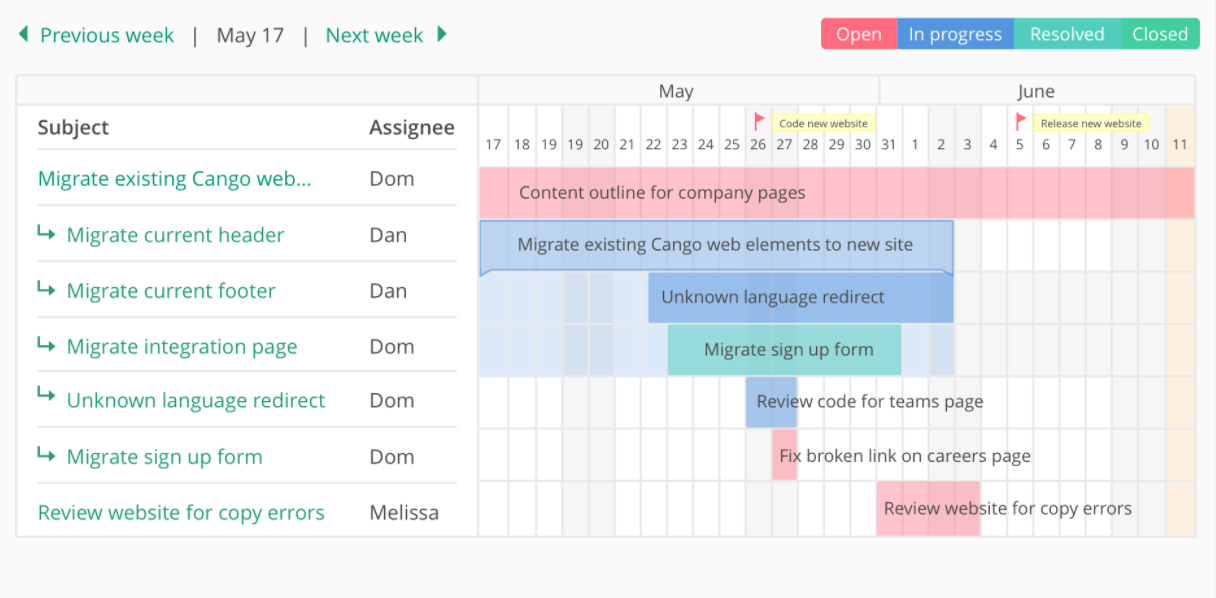Toggle the Closed status filter
Image resolution: width=1216 pixels, height=598 pixels.
pos(1159,34)
